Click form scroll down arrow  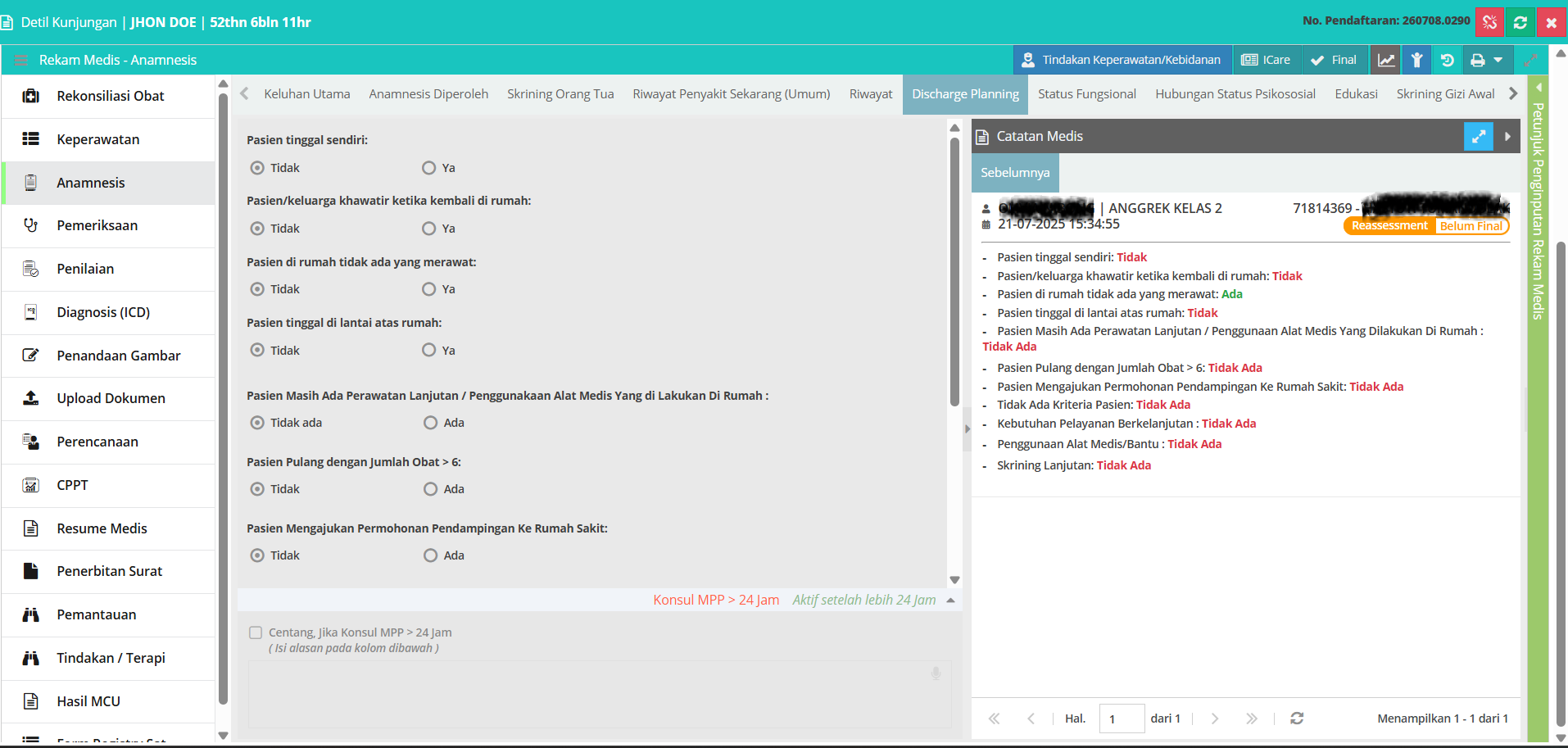954,580
